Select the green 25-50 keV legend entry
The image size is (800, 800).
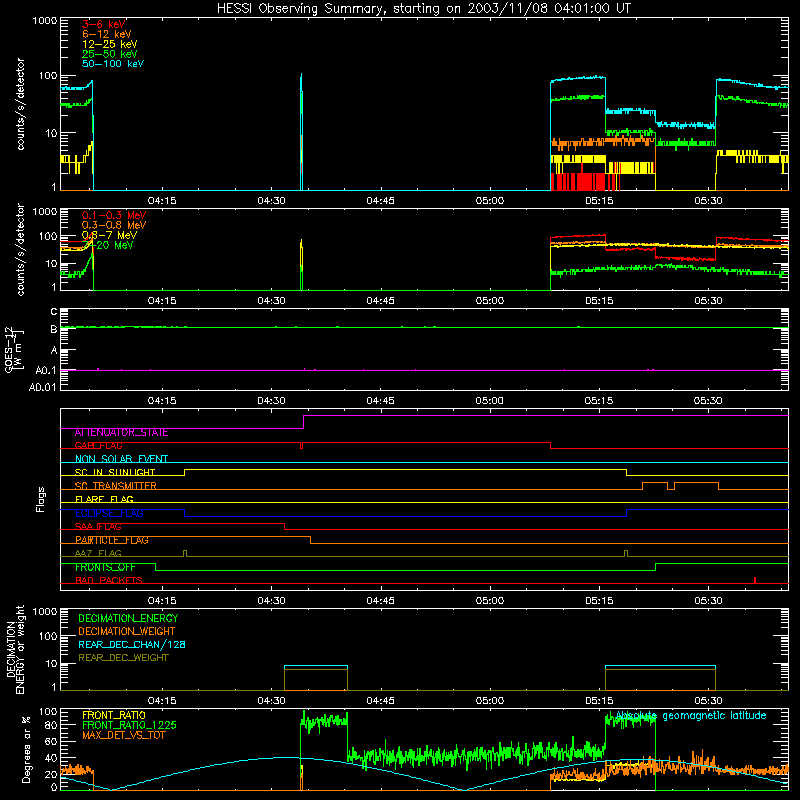pyautogui.click(x=110, y=54)
